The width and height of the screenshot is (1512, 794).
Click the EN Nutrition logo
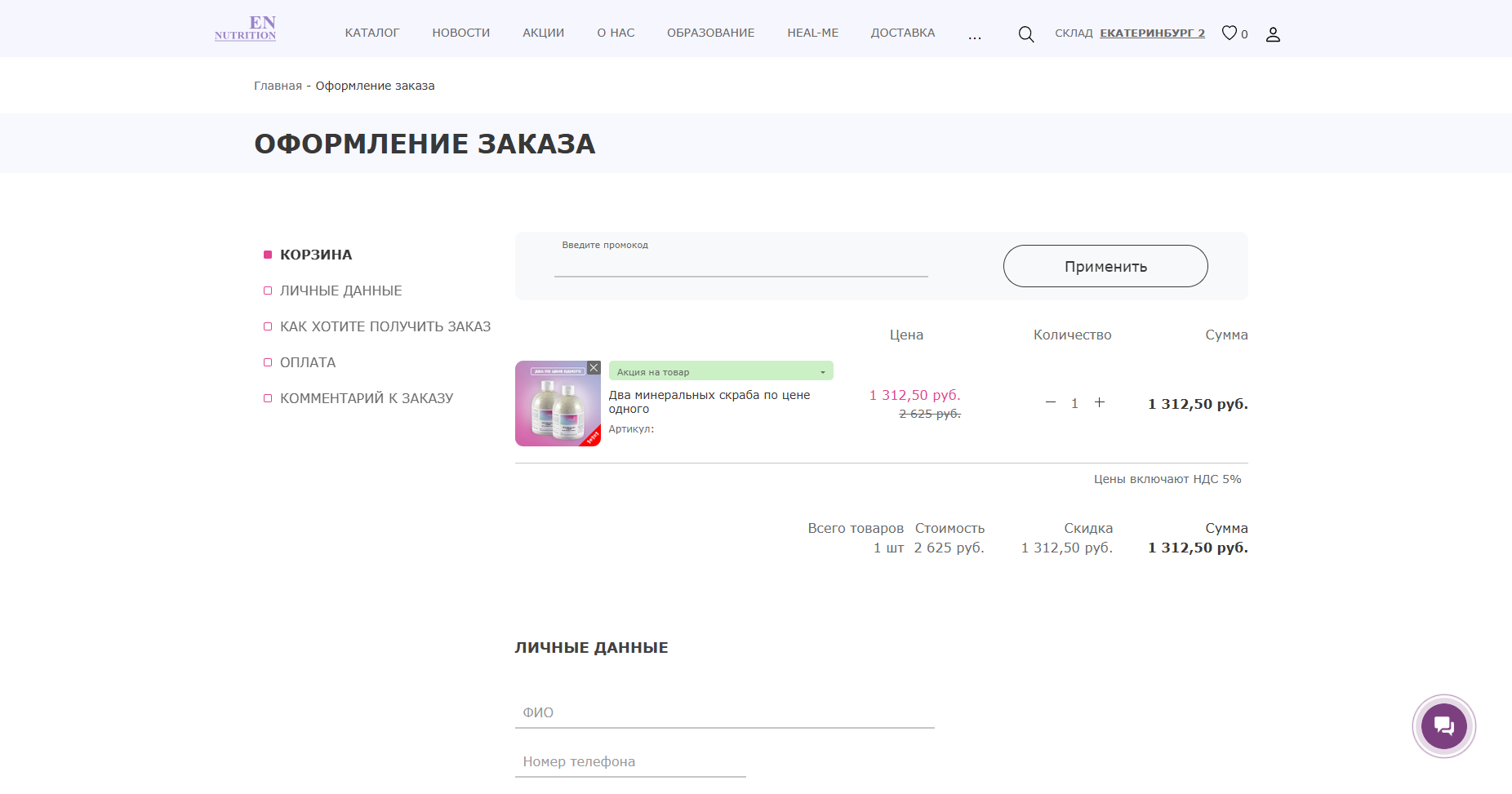coord(245,29)
